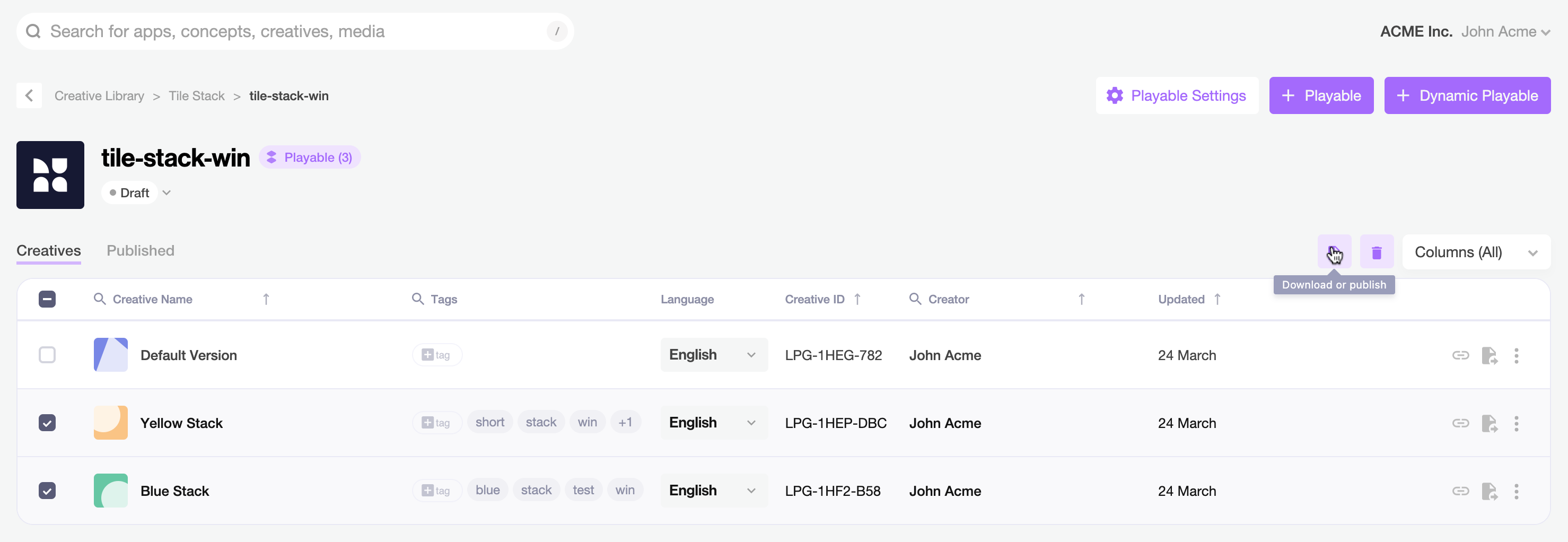Copy link icon for Blue Stack
Screen dimensions: 1568x542
coord(1460,492)
